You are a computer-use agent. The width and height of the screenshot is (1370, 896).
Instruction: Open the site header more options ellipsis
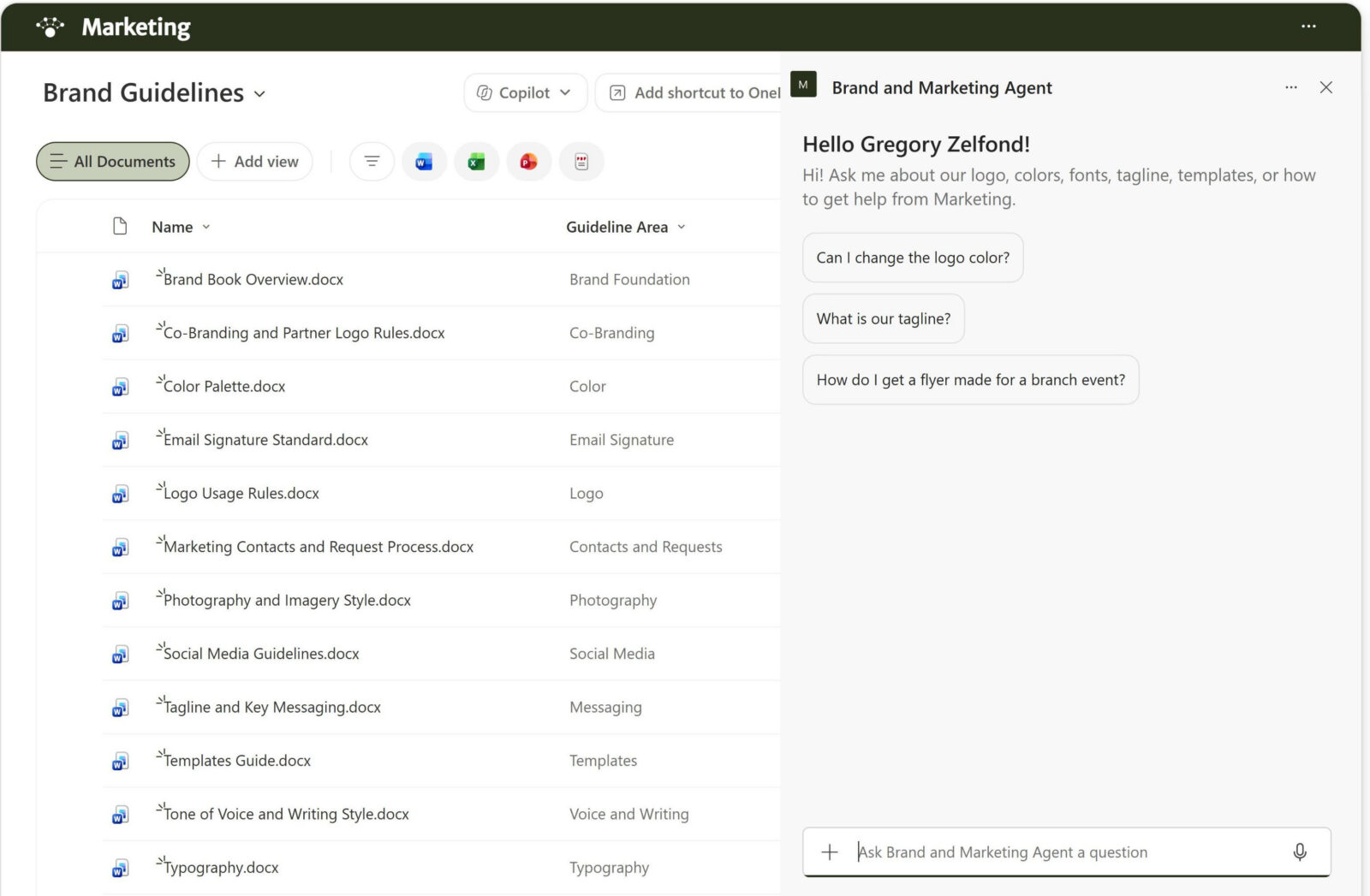[1308, 27]
